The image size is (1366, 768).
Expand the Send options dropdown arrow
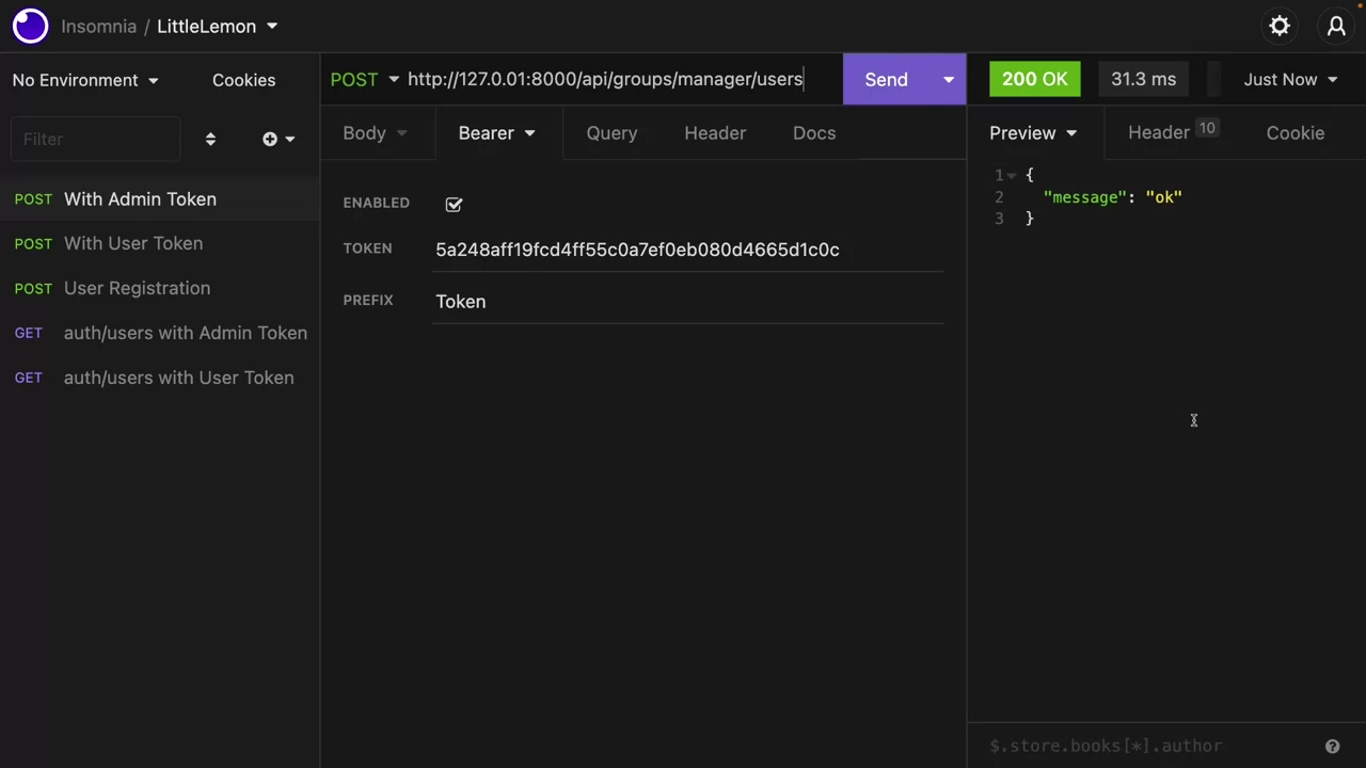tap(948, 79)
